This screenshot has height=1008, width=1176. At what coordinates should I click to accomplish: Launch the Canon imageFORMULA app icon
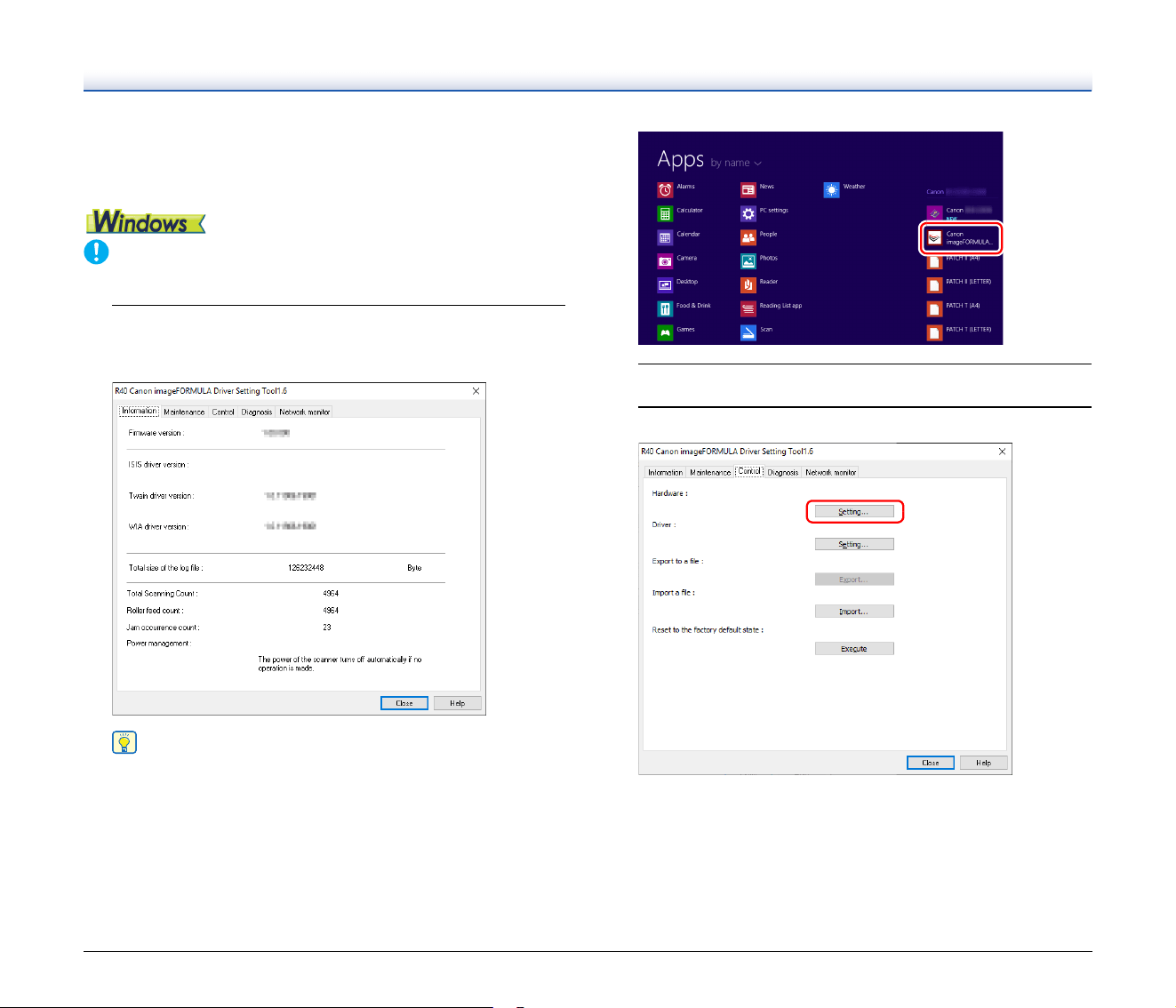coord(934,238)
